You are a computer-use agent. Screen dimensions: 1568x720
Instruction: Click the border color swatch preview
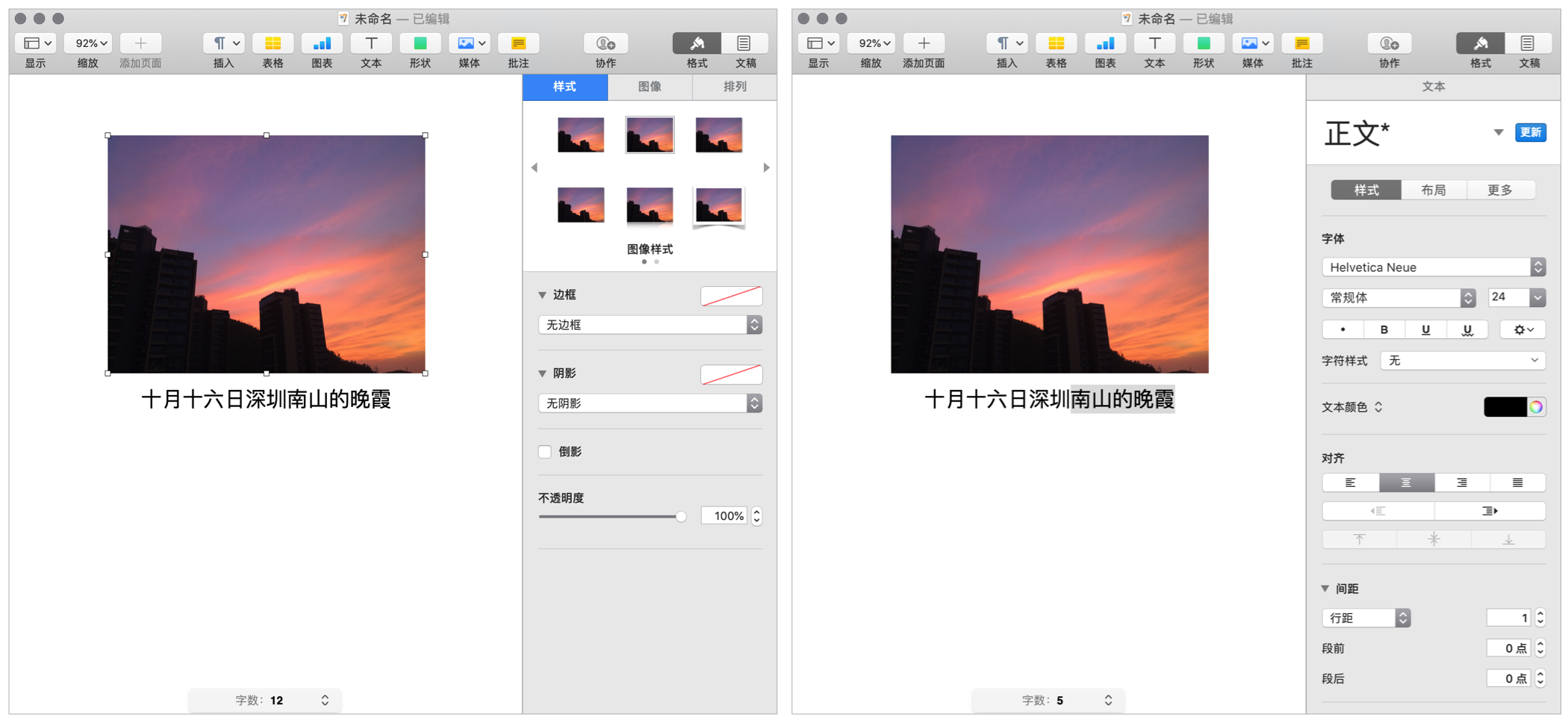click(x=731, y=296)
